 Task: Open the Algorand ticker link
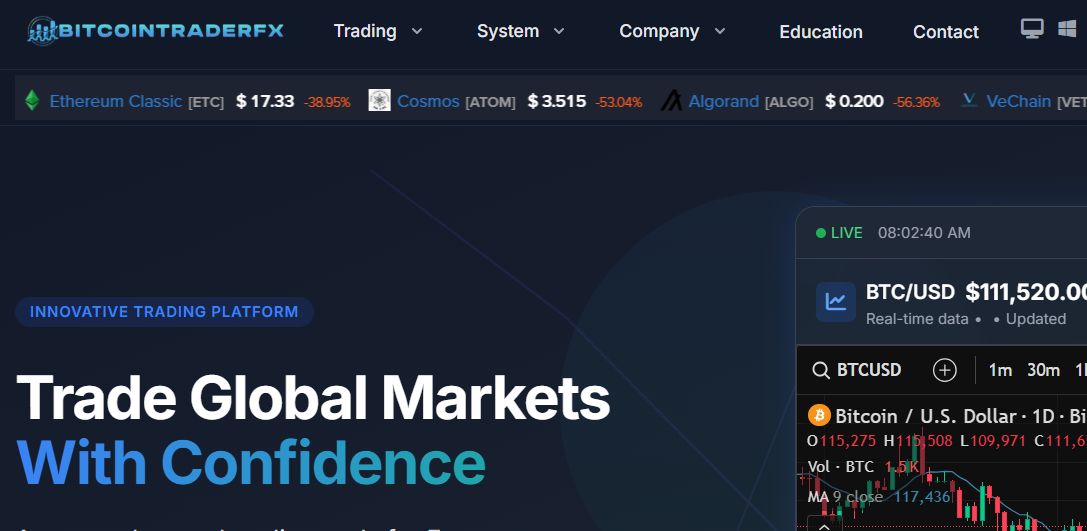pos(724,101)
